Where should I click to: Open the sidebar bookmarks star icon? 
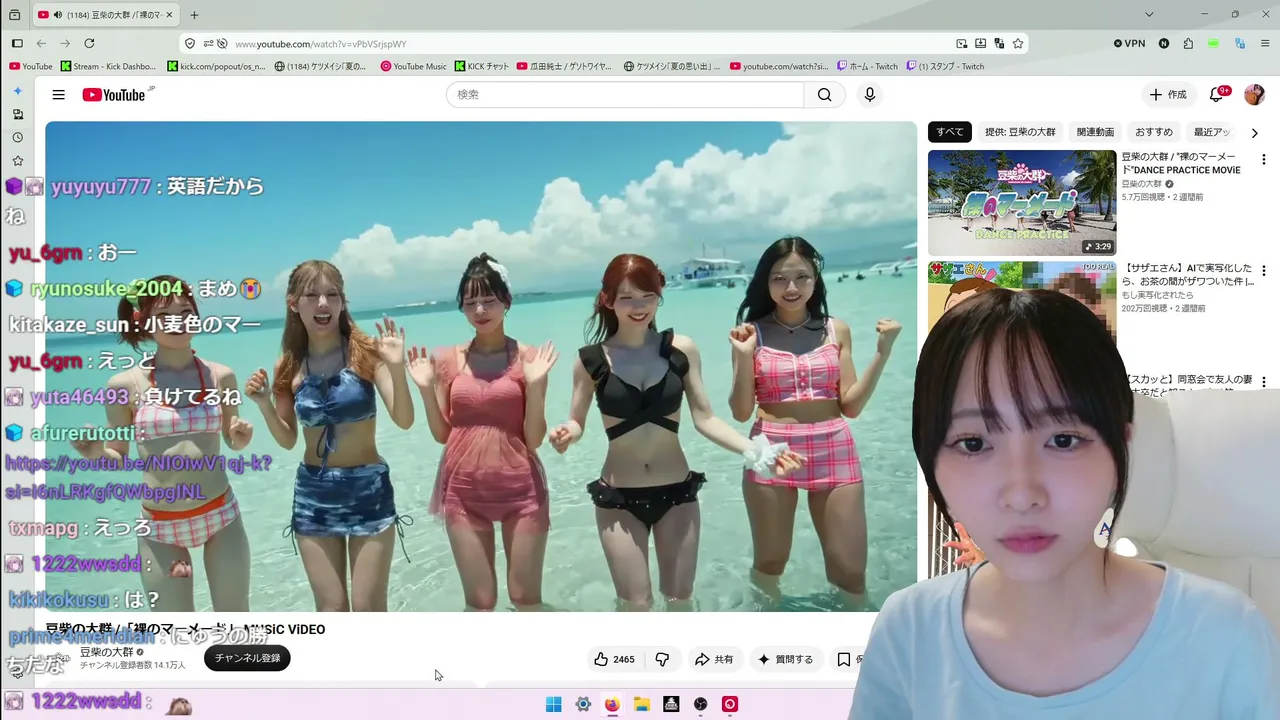click(17, 161)
